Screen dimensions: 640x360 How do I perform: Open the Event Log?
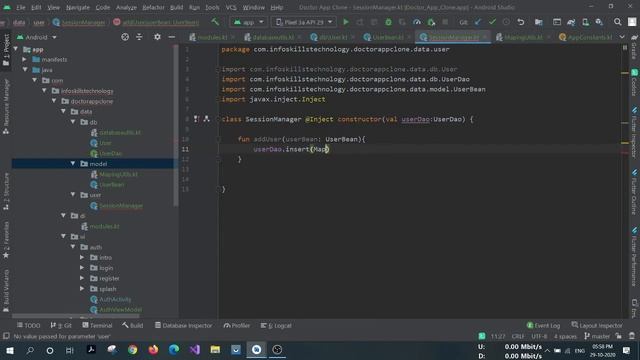[x=543, y=325]
